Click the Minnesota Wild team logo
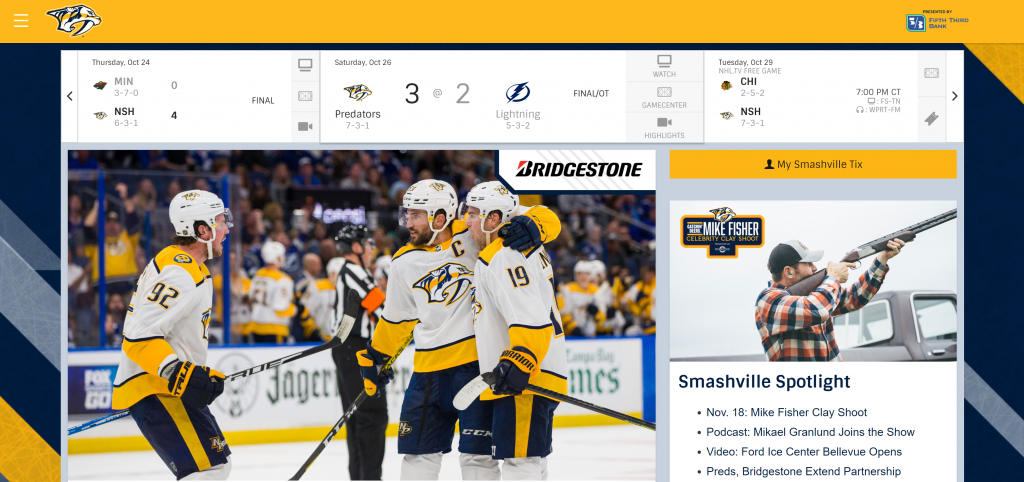Image resolution: width=1024 pixels, height=482 pixels. click(x=100, y=86)
